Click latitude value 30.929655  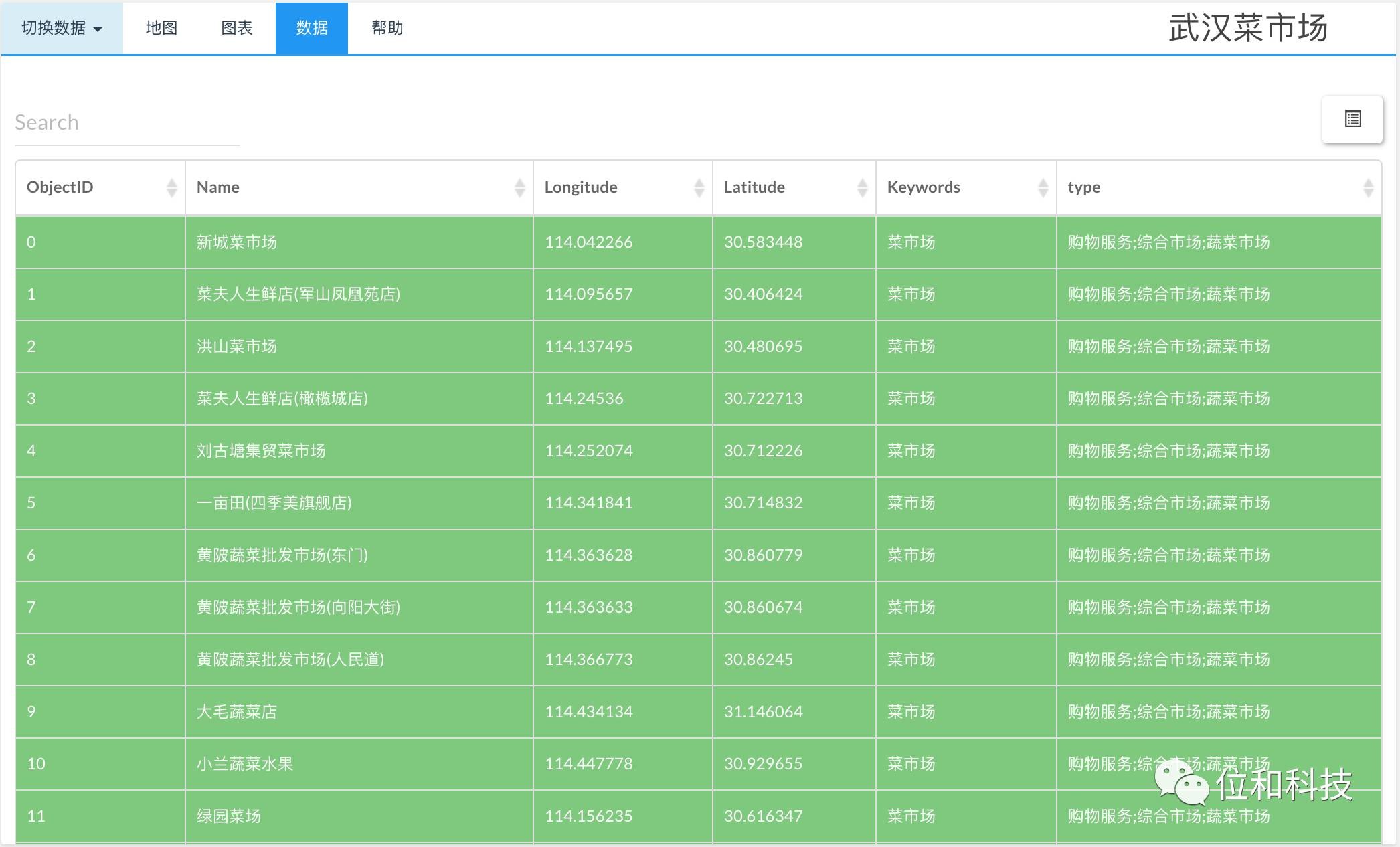coord(764,764)
